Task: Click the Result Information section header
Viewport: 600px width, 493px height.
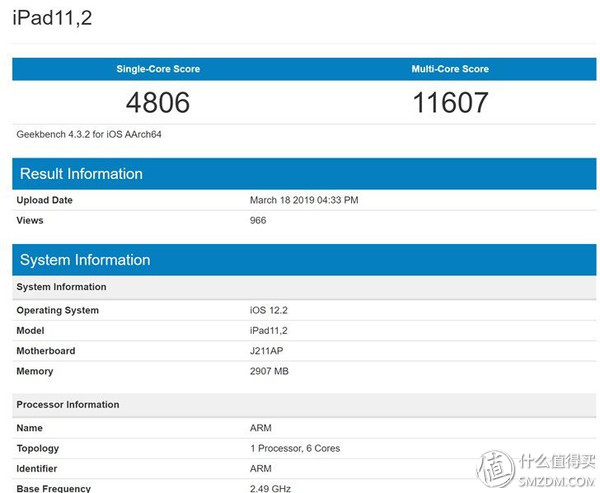Action: tap(81, 174)
